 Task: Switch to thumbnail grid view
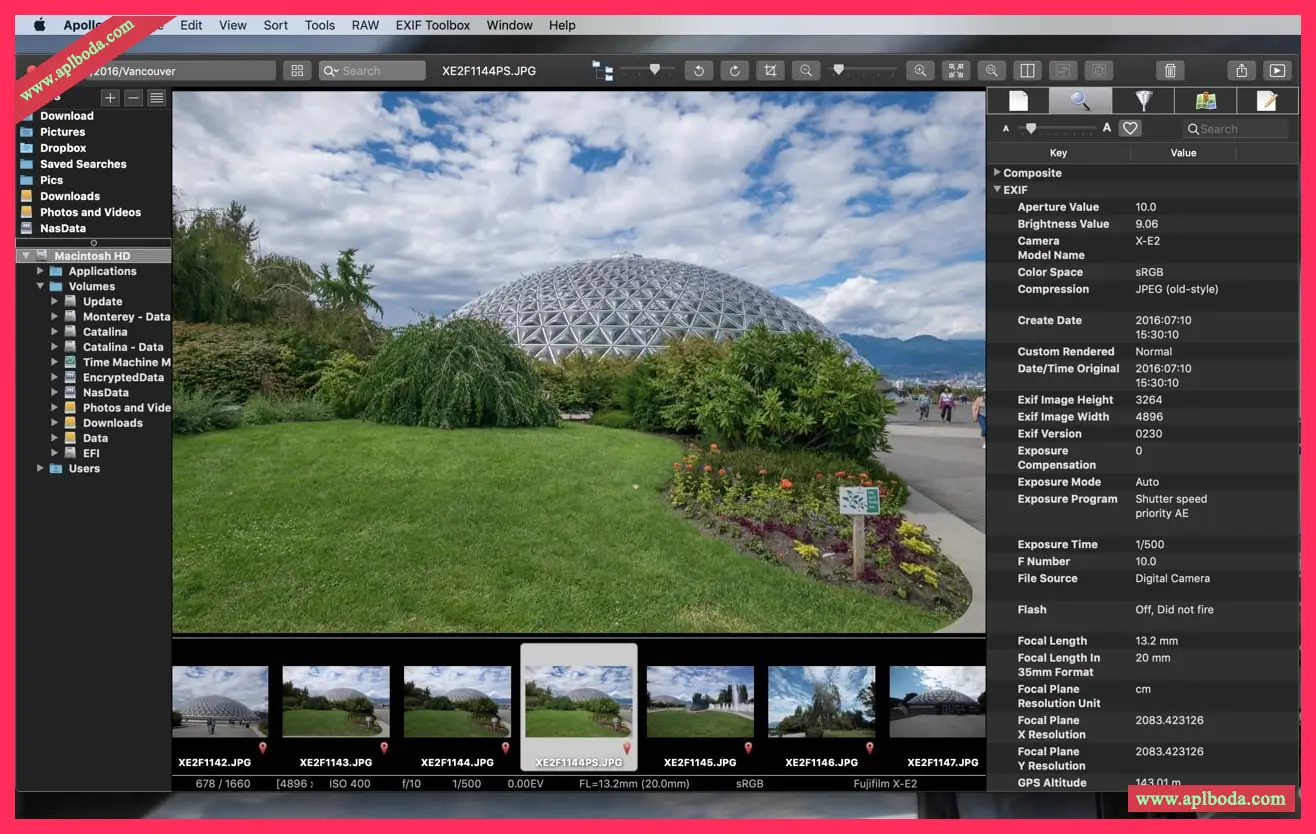(297, 71)
